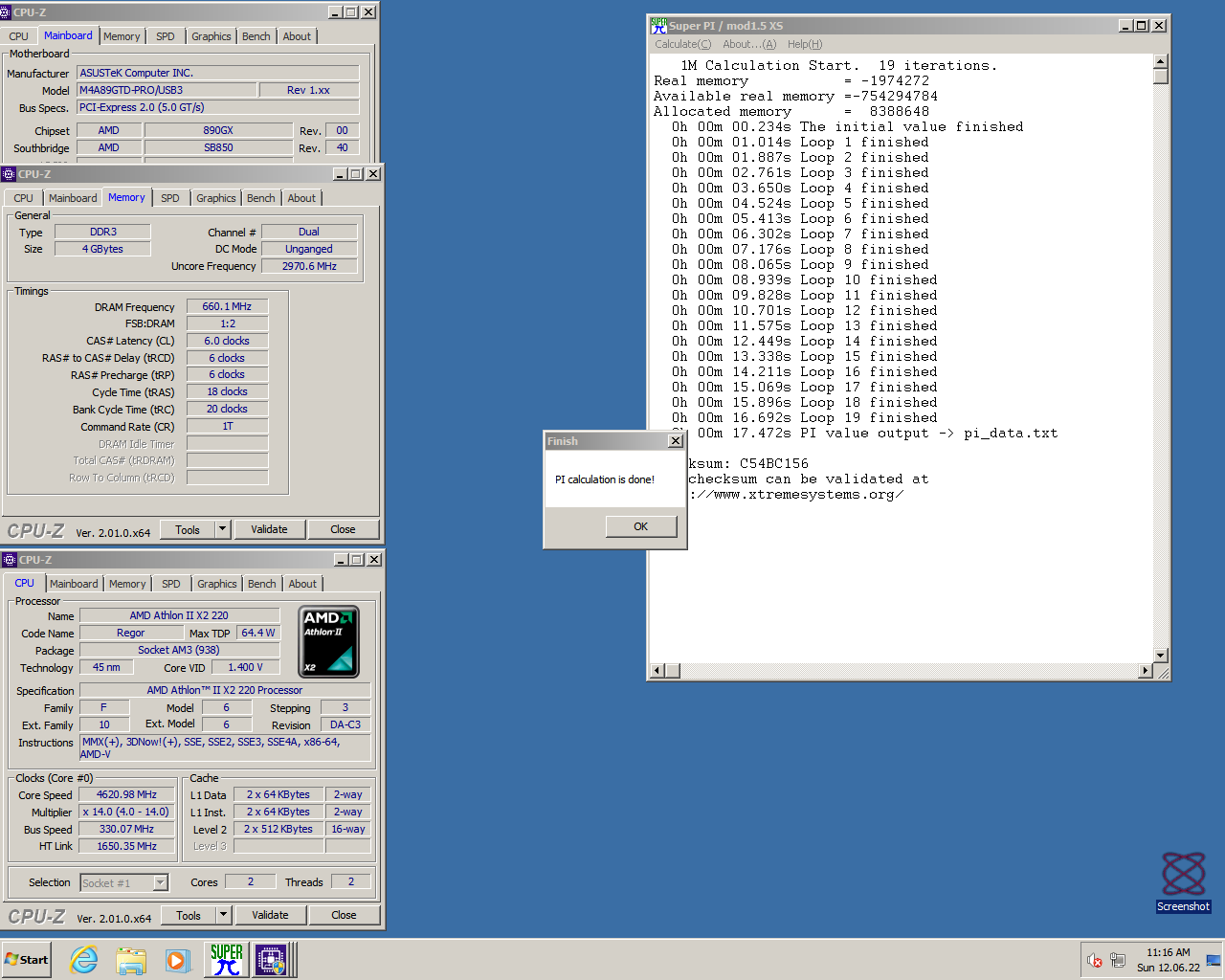
Task: Open Memory tab in the bottom CPU-Z window
Action: [127, 584]
